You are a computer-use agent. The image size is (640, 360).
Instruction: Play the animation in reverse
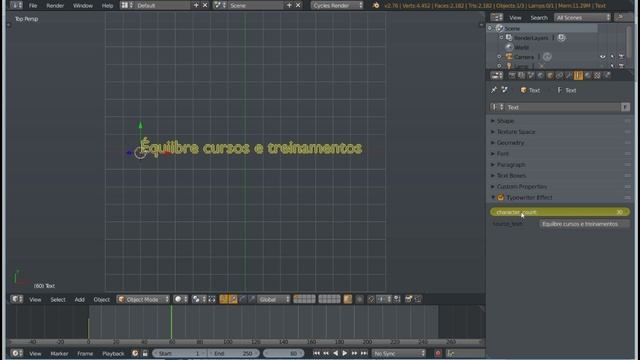[x=336, y=353]
